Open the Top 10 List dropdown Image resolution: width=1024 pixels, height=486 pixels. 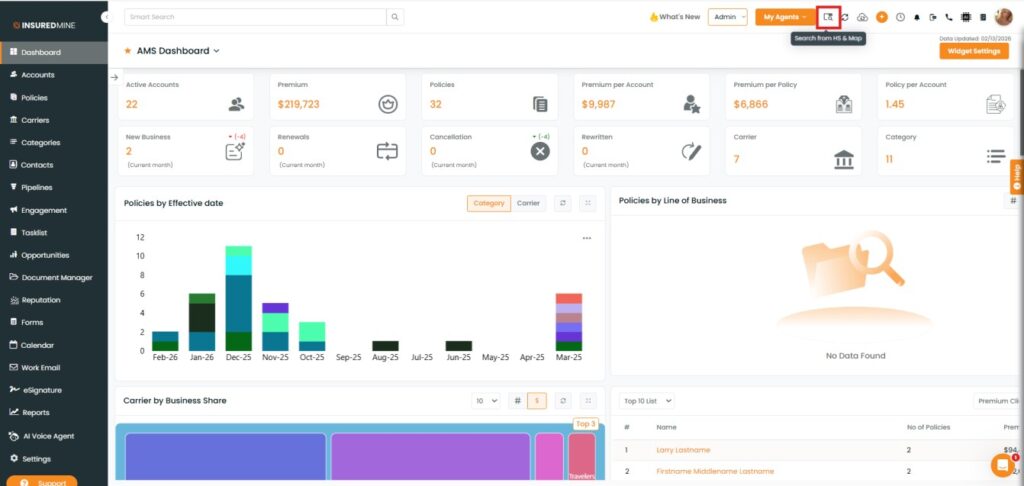(647, 401)
